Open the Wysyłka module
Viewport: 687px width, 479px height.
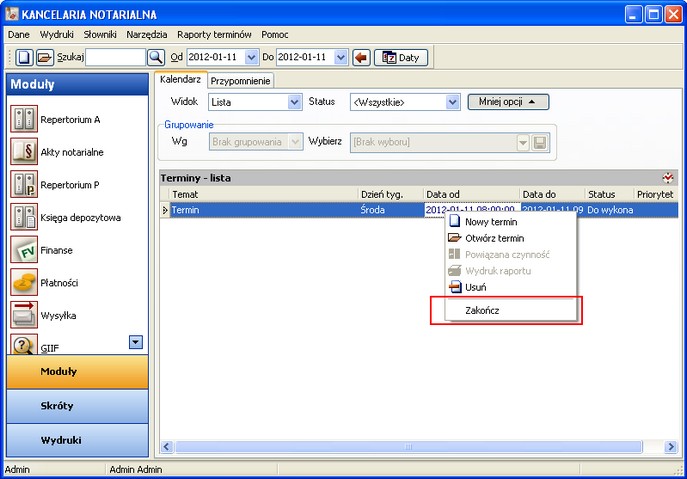58,315
